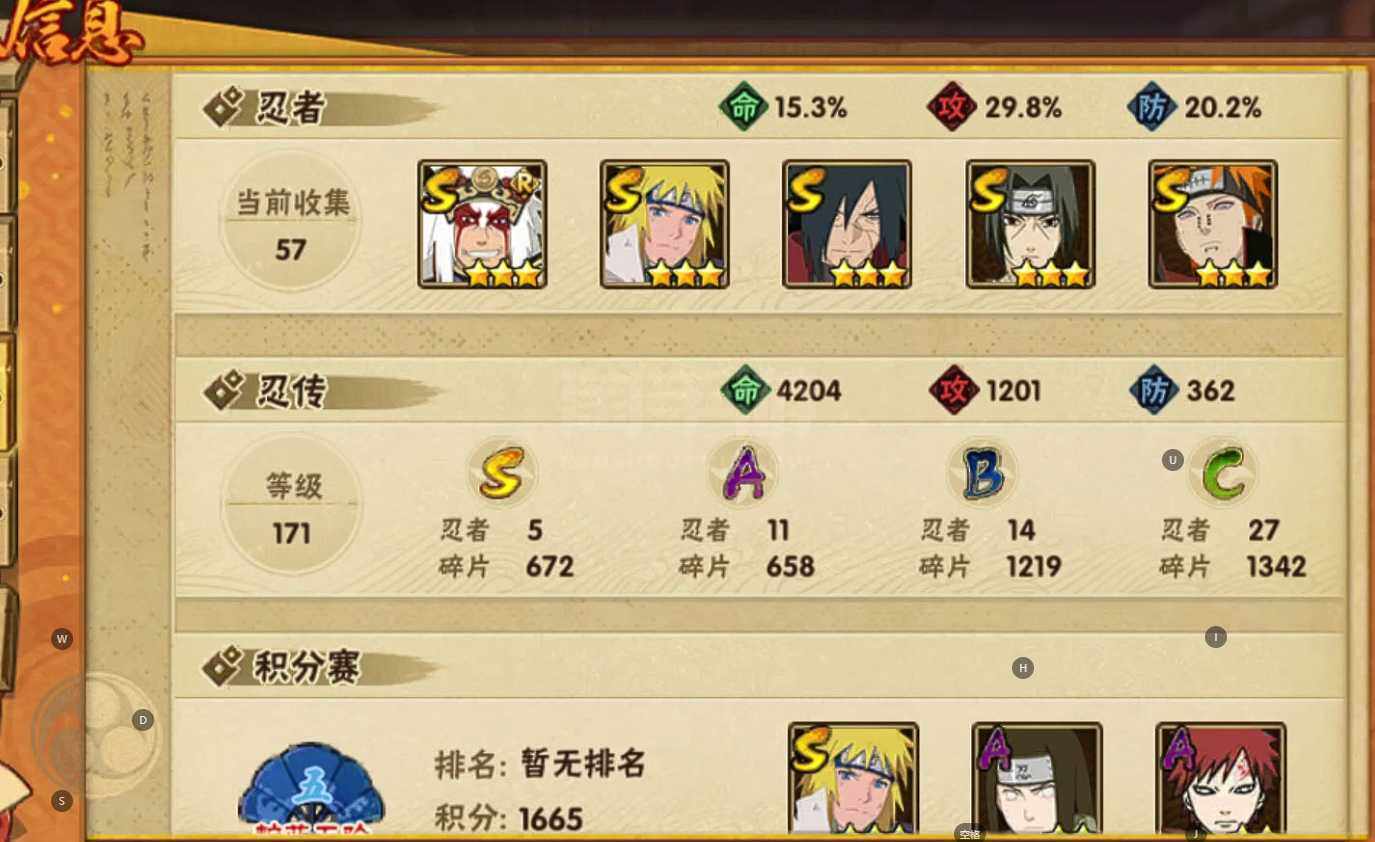The width and height of the screenshot is (1375, 842).
Task: Select the Madara ninja portrait
Action: tap(847, 224)
